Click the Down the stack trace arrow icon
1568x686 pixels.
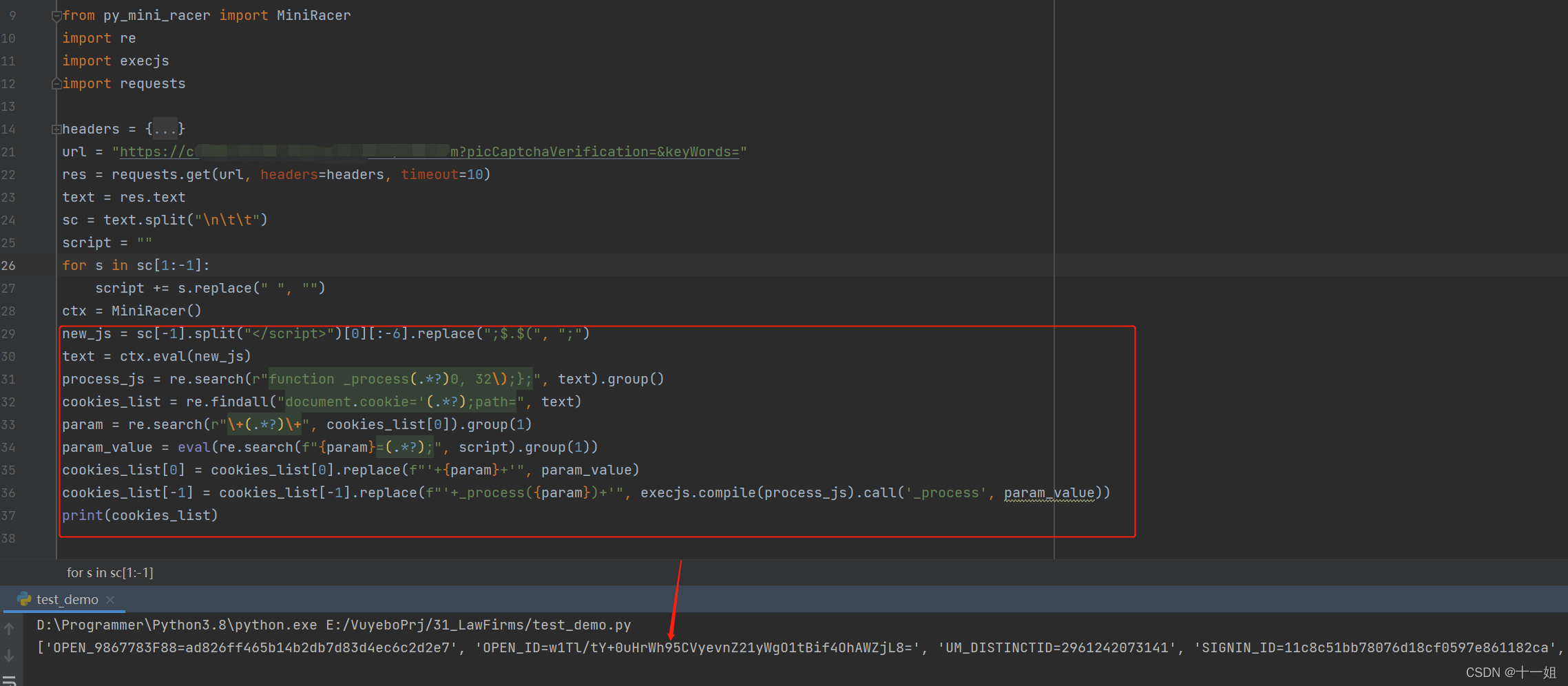click(9, 655)
